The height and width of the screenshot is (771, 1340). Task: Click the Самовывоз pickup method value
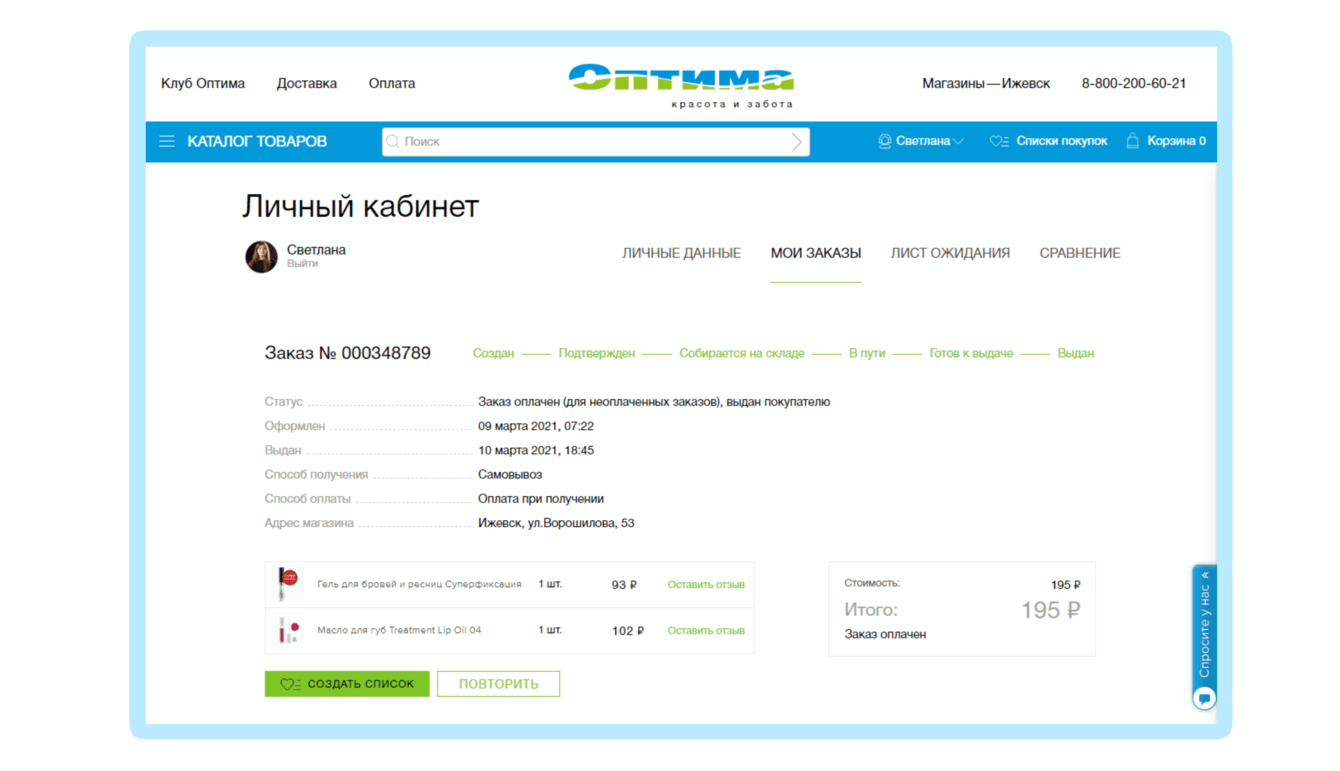(510, 474)
